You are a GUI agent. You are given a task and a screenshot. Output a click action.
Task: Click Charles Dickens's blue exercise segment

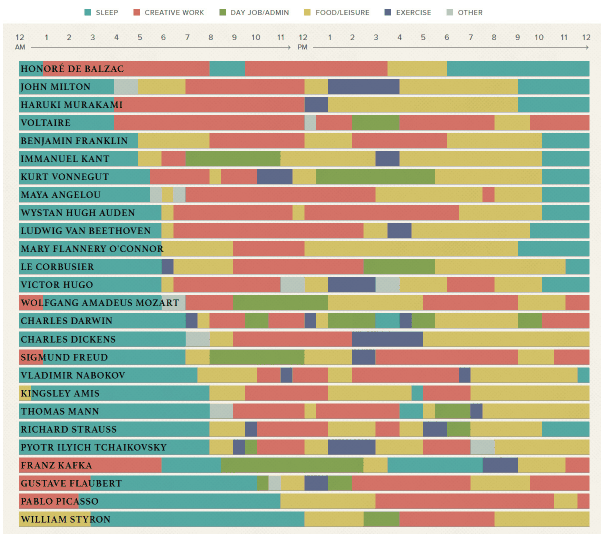click(387, 339)
